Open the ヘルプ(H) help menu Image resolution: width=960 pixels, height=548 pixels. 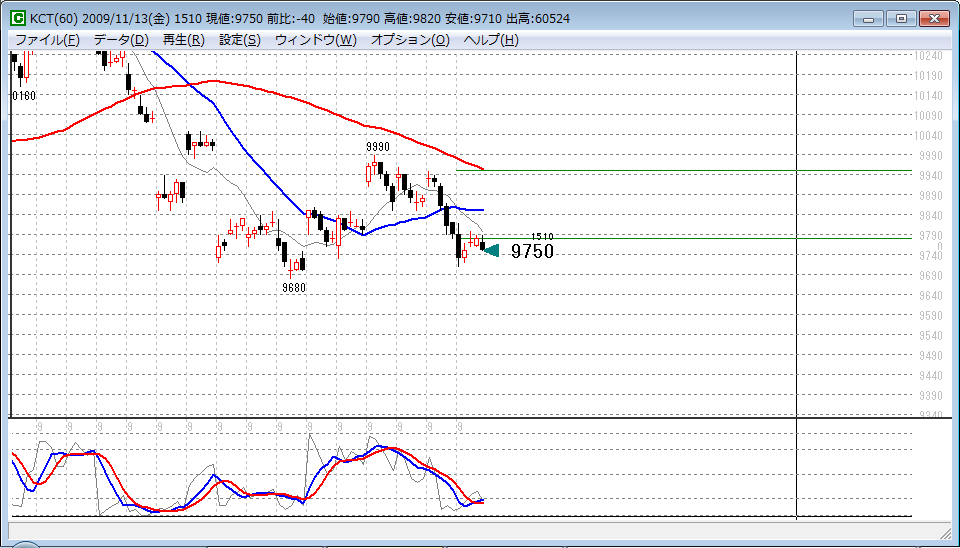491,40
